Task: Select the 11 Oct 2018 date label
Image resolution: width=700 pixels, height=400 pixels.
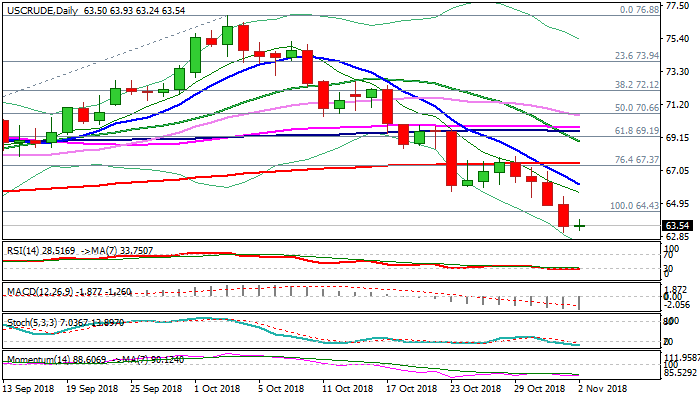Action: (x=348, y=388)
